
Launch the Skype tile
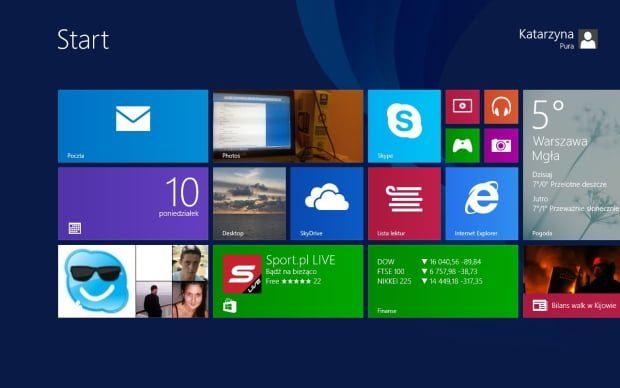404,126
